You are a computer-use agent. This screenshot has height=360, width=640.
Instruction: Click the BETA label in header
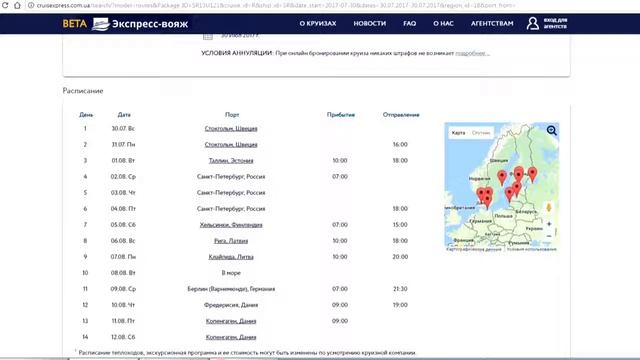pyautogui.click(x=75, y=24)
